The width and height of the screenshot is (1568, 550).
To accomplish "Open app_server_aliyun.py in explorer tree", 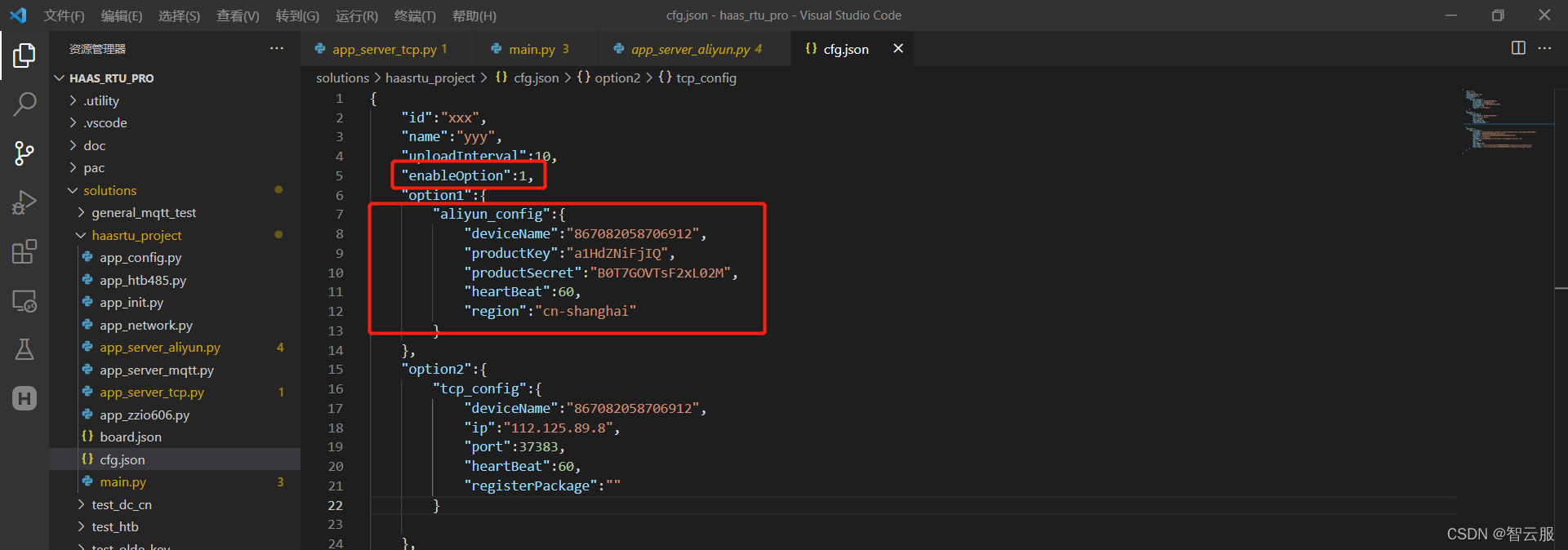I will [175, 347].
